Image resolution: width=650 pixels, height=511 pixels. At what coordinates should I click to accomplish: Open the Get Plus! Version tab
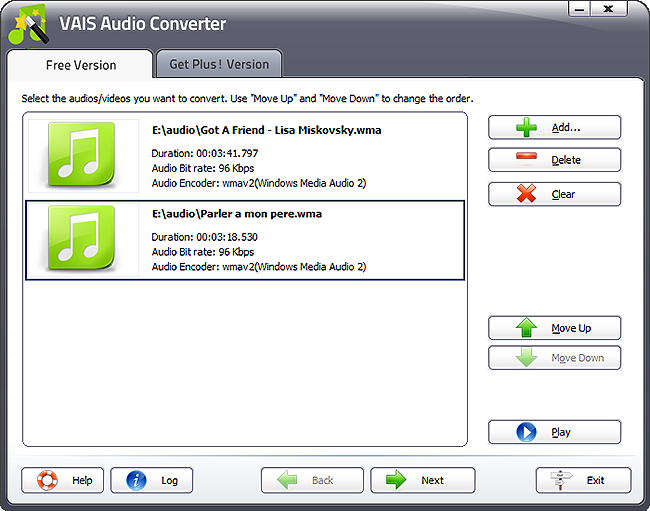[219, 64]
